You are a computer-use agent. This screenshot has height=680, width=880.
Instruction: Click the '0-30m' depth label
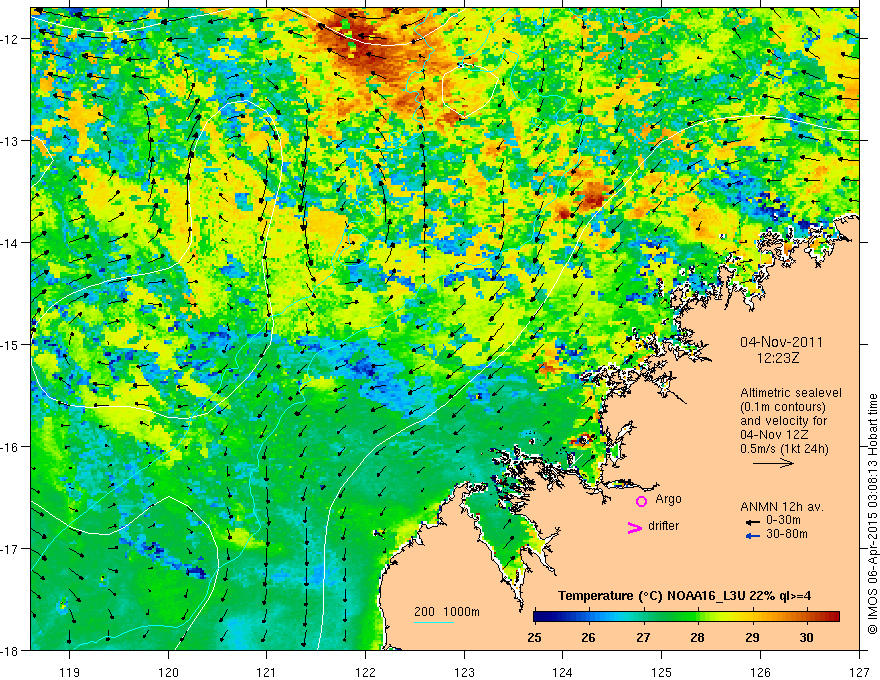click(x=783, y=520)
